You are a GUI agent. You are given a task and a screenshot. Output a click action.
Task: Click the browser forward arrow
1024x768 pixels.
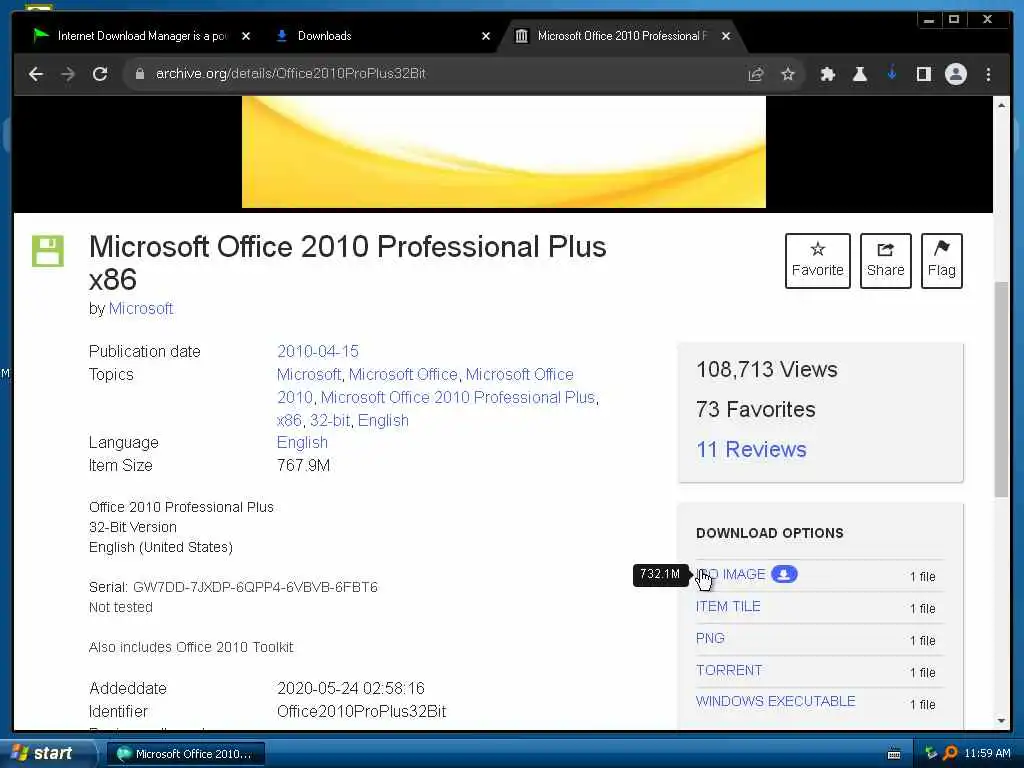(x=68, y=74)
